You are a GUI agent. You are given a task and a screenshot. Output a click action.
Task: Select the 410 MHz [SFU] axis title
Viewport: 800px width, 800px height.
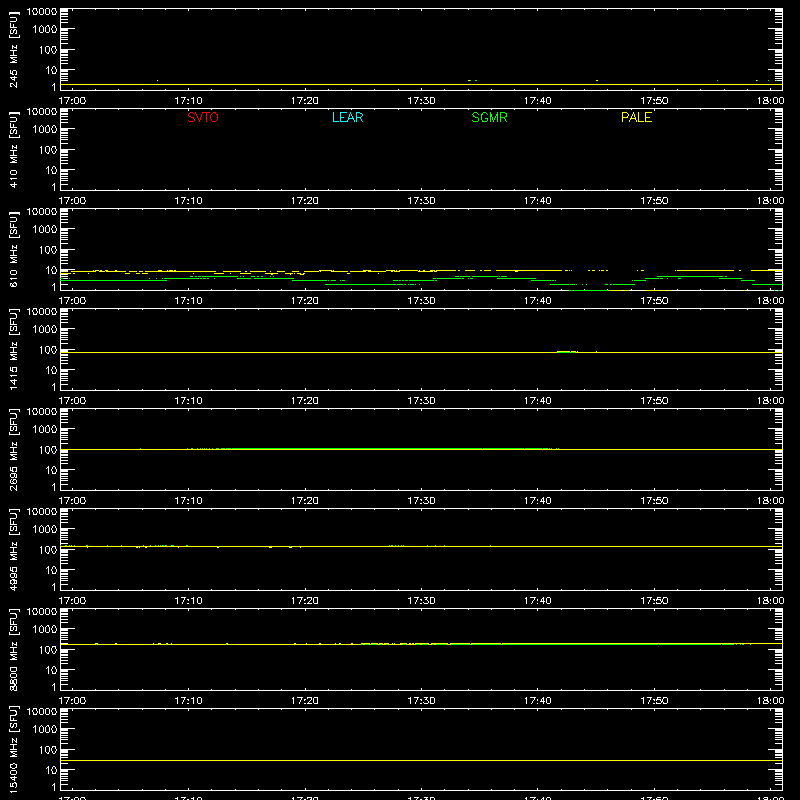click(14, 150)
